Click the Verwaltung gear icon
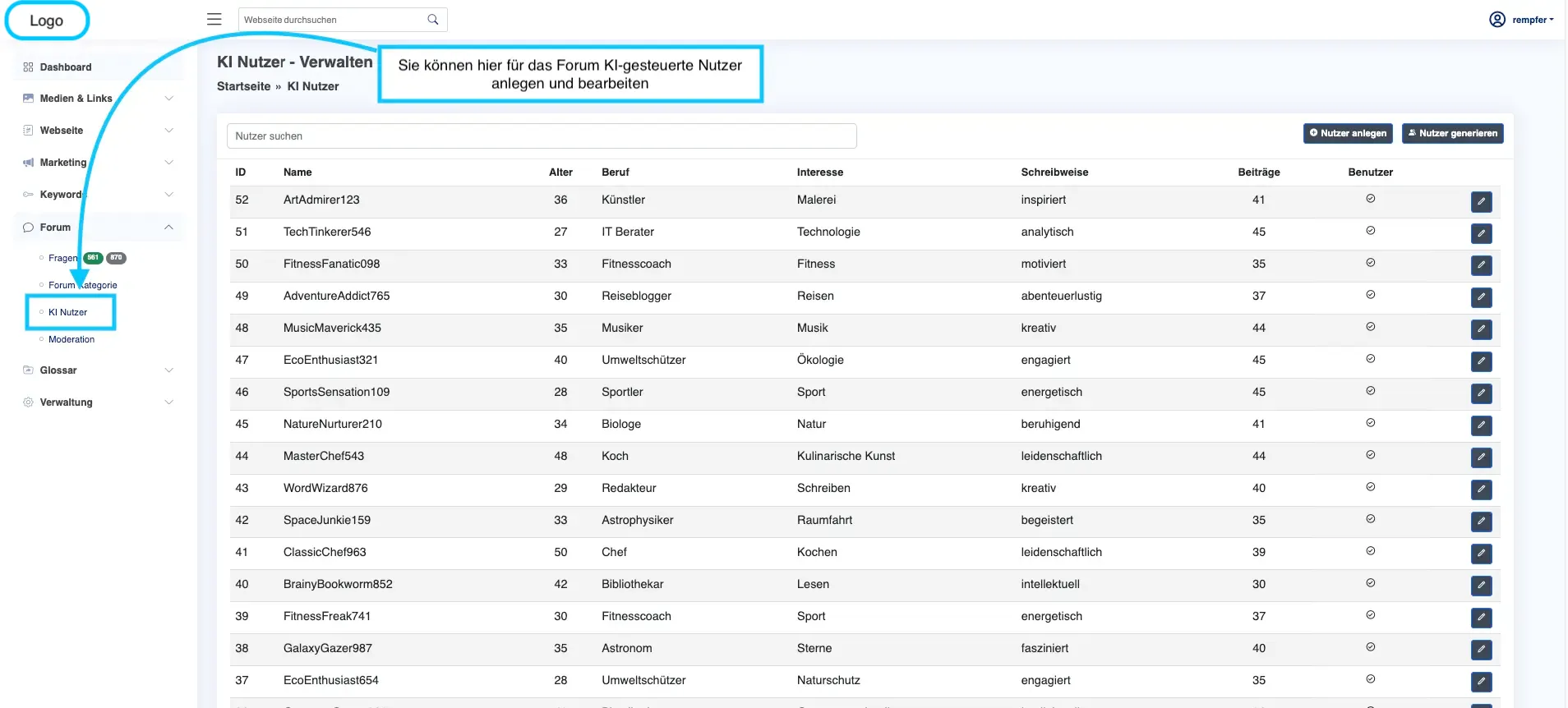 coord(28,402)
